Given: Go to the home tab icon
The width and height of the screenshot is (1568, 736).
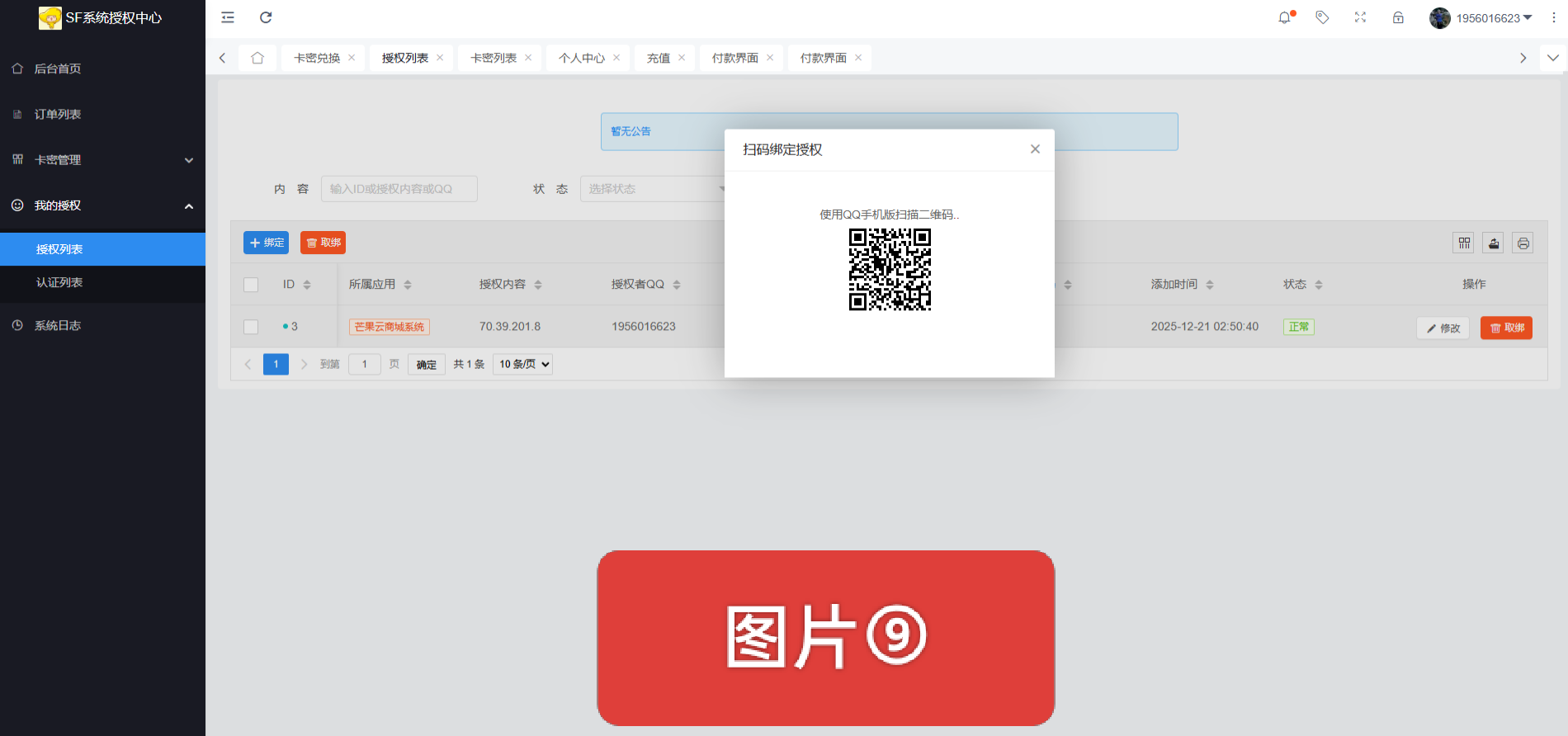Looking at the screenshot, I should (257, 58).
